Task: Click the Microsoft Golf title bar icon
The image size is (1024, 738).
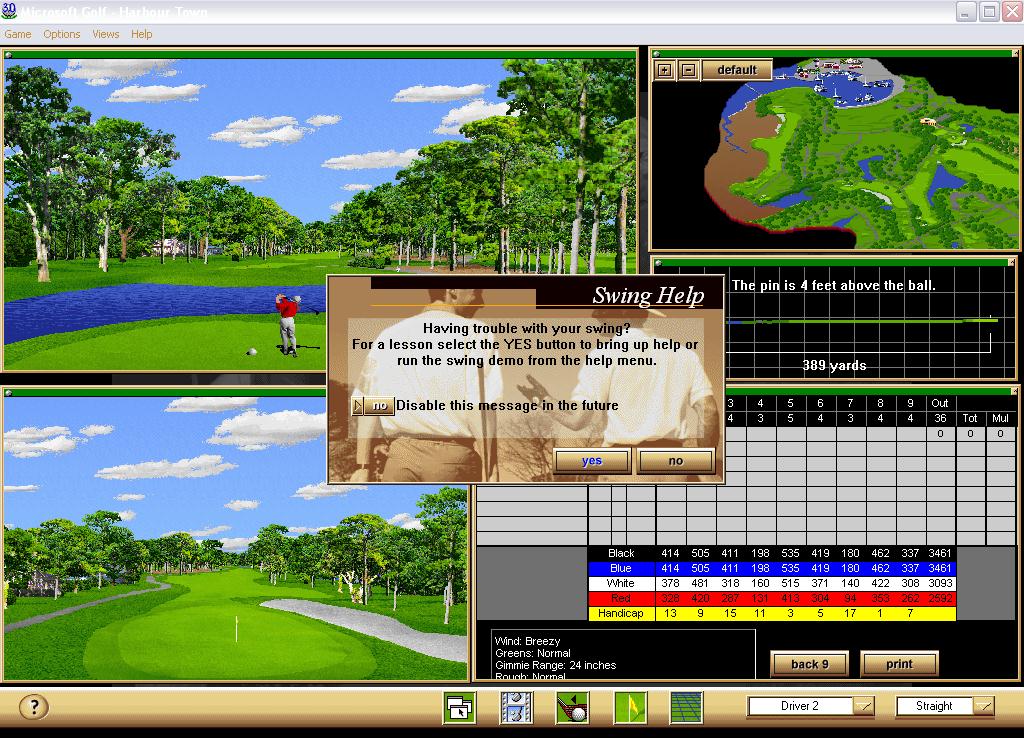Action: [8, 11]
